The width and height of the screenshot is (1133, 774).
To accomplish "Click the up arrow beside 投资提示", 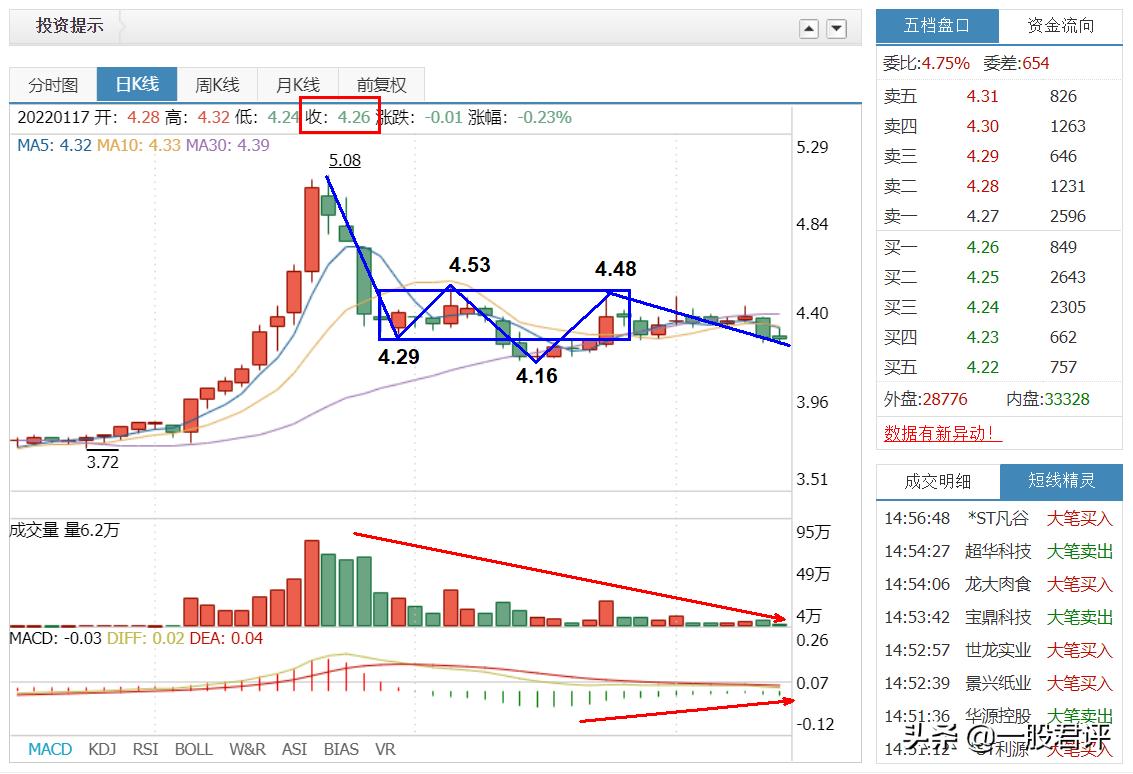I will (x=808, y=29).
